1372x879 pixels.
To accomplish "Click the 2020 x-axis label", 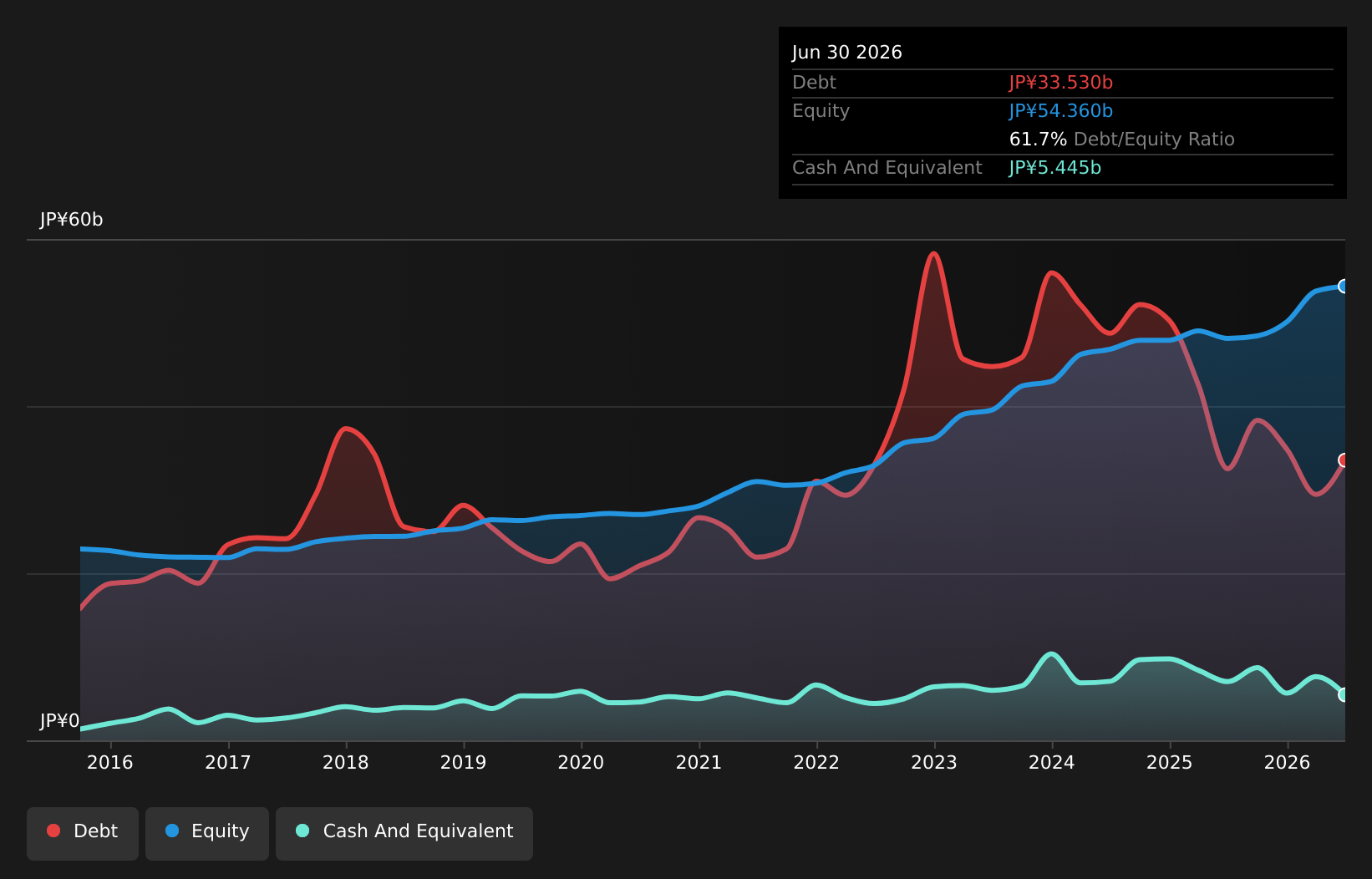I will [x=582, y=763].
